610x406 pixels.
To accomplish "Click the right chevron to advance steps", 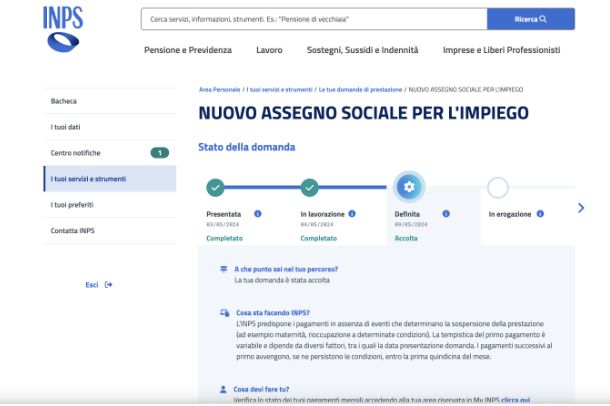I will click(581, 208).
